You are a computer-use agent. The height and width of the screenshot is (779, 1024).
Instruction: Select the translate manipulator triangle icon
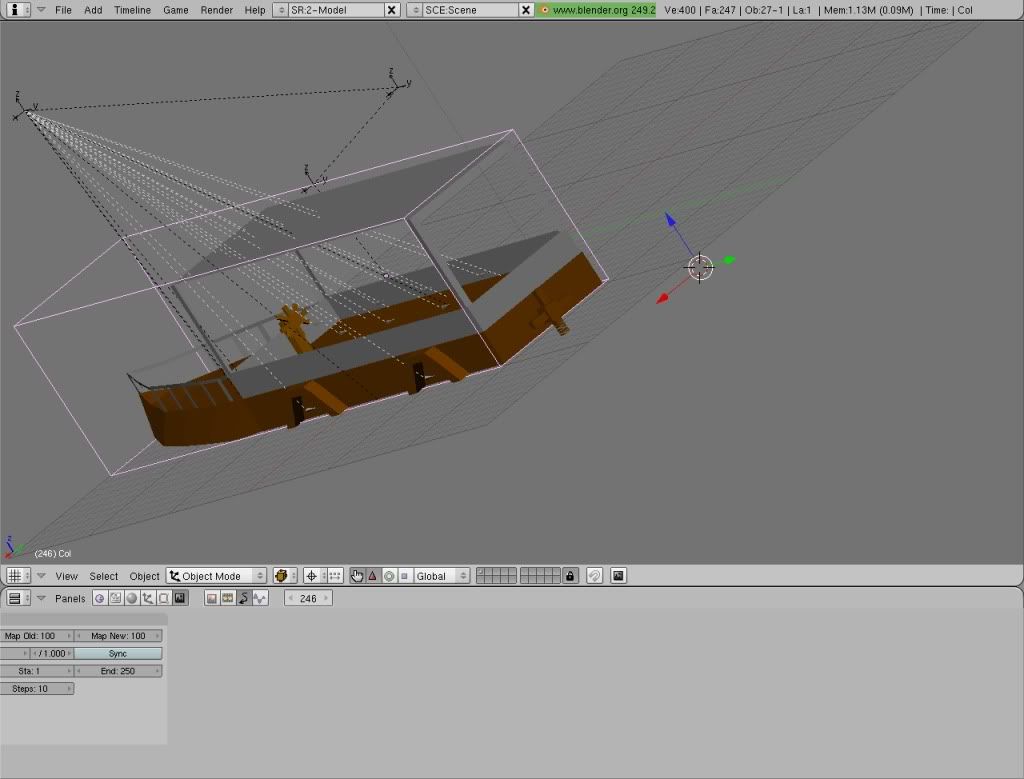(373, 576)
